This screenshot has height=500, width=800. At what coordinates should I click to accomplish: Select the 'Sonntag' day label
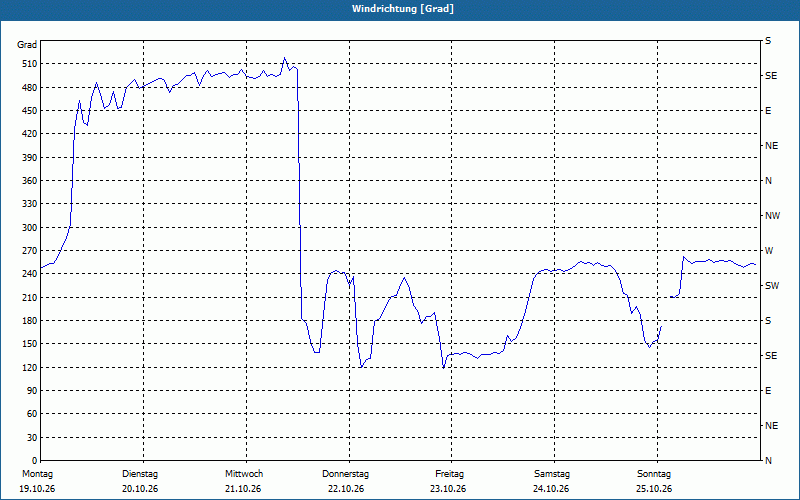654,474
